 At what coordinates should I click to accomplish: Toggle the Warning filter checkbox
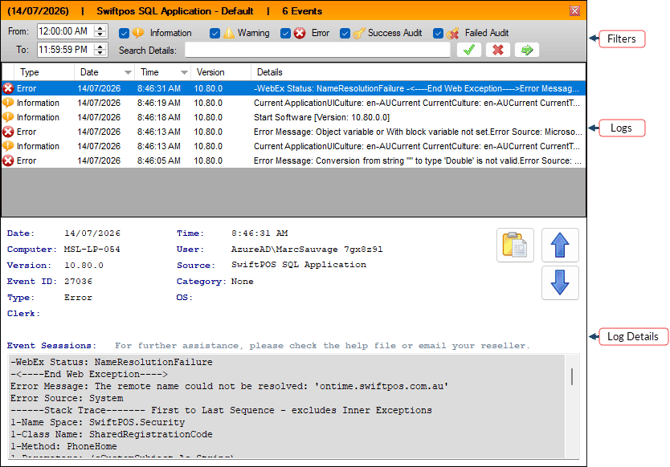(x=215, y=33)
